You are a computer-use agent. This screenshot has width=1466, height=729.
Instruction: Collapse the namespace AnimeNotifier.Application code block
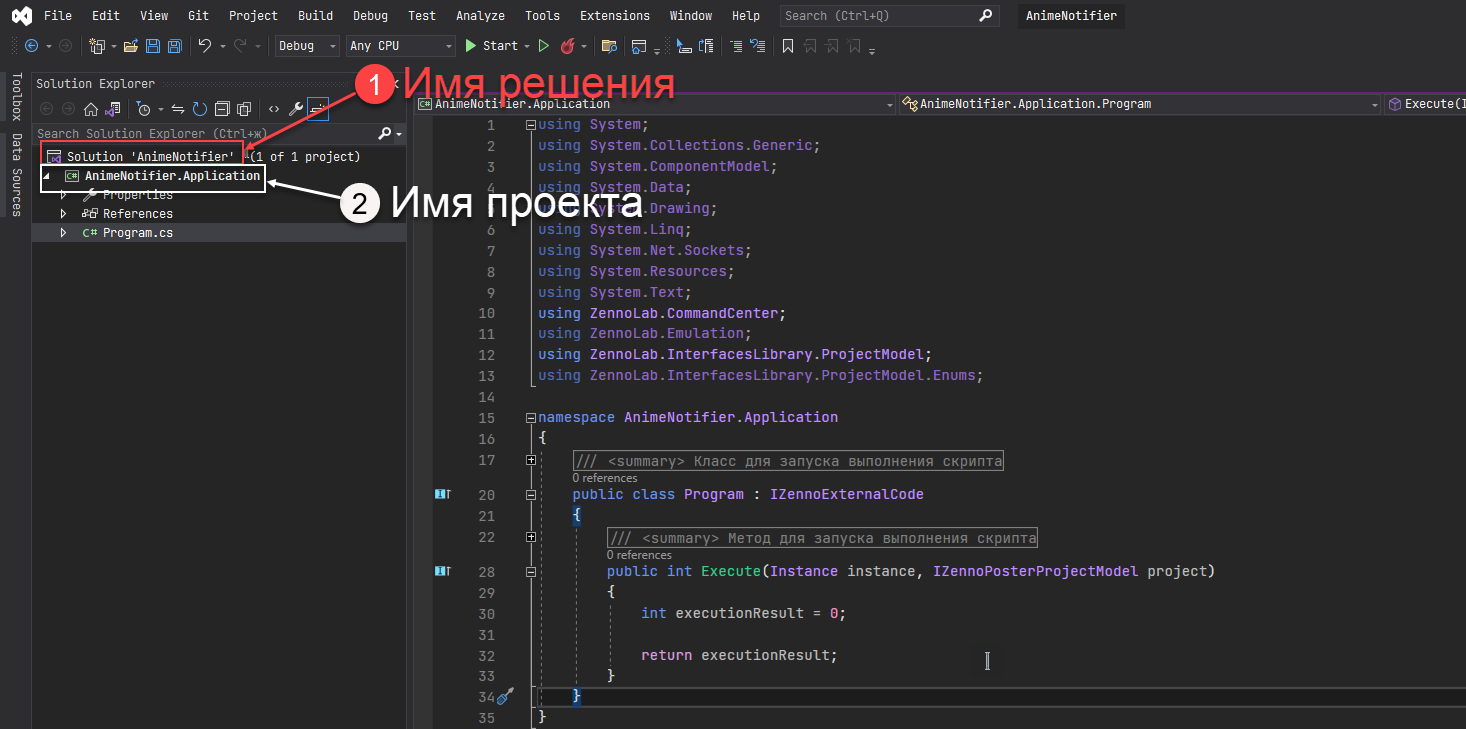pos(530,417)
